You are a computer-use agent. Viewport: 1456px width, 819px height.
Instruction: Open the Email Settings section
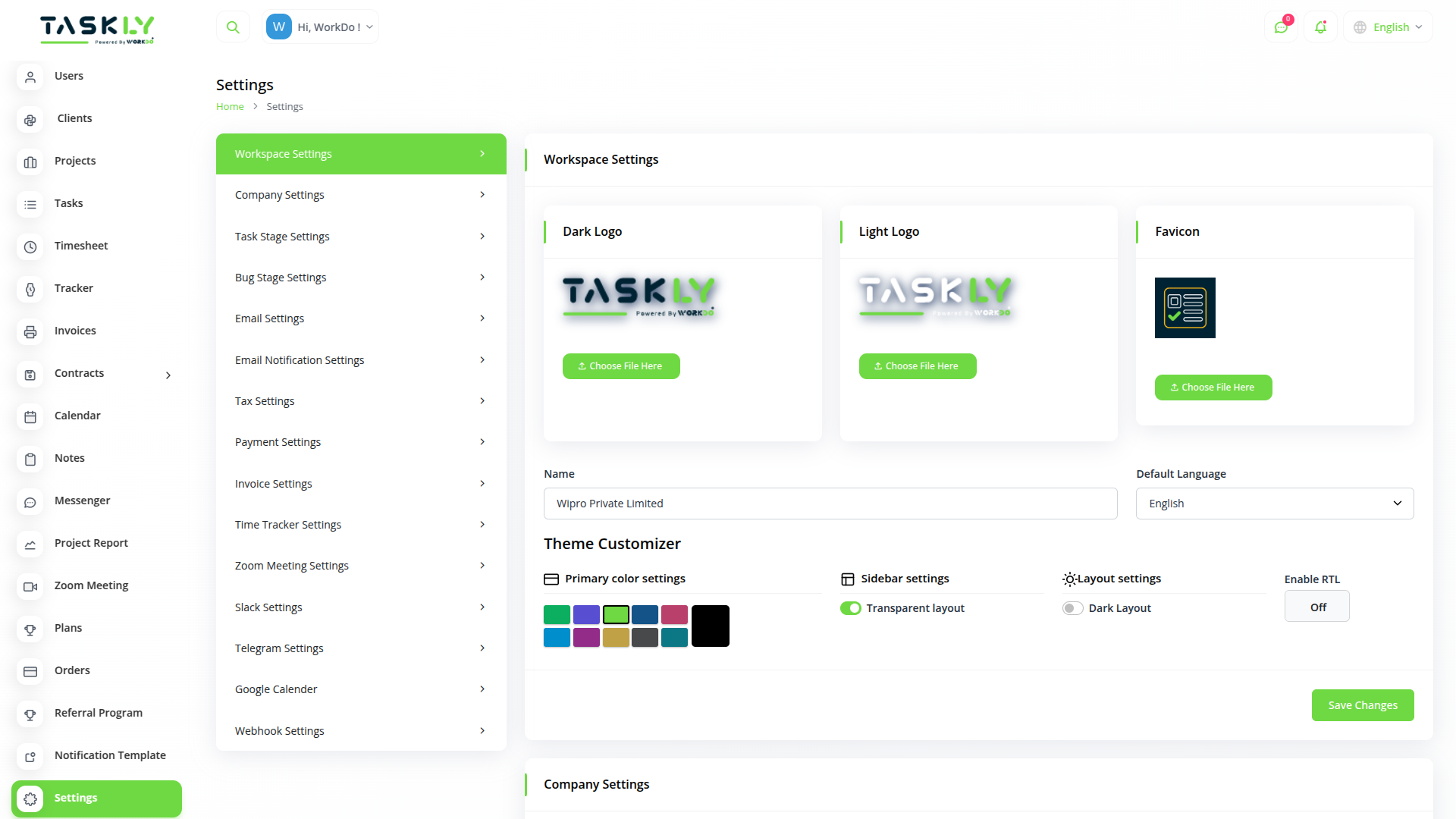pos(360,318)
